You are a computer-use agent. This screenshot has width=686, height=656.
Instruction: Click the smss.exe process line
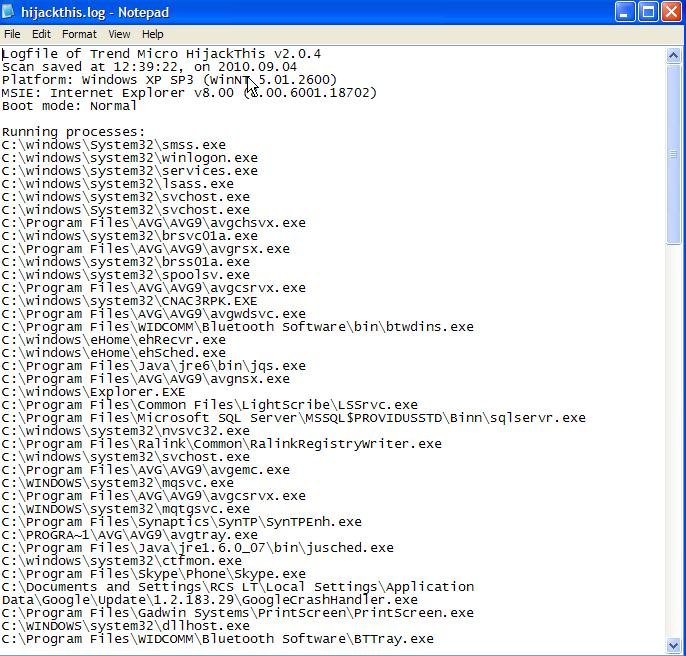click(x=114, y=145)
